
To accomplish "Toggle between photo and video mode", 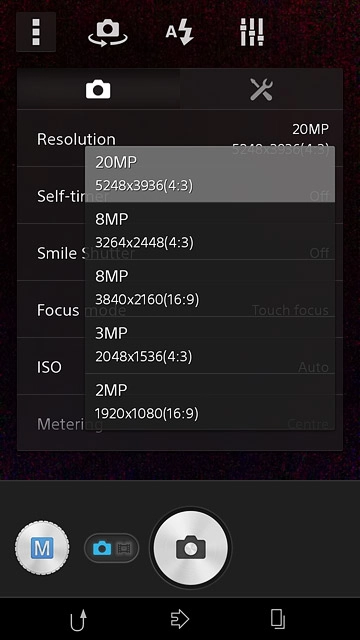I will click(x=111, y=548).
